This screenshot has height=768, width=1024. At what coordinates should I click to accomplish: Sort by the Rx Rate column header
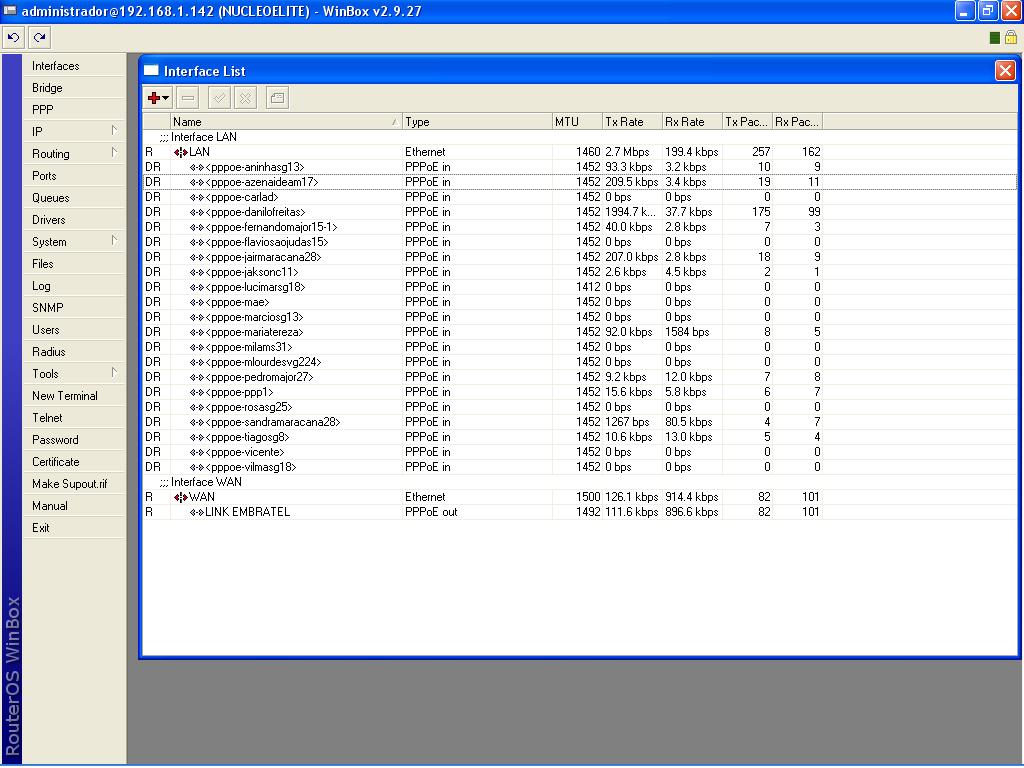(x=692, y=121)
